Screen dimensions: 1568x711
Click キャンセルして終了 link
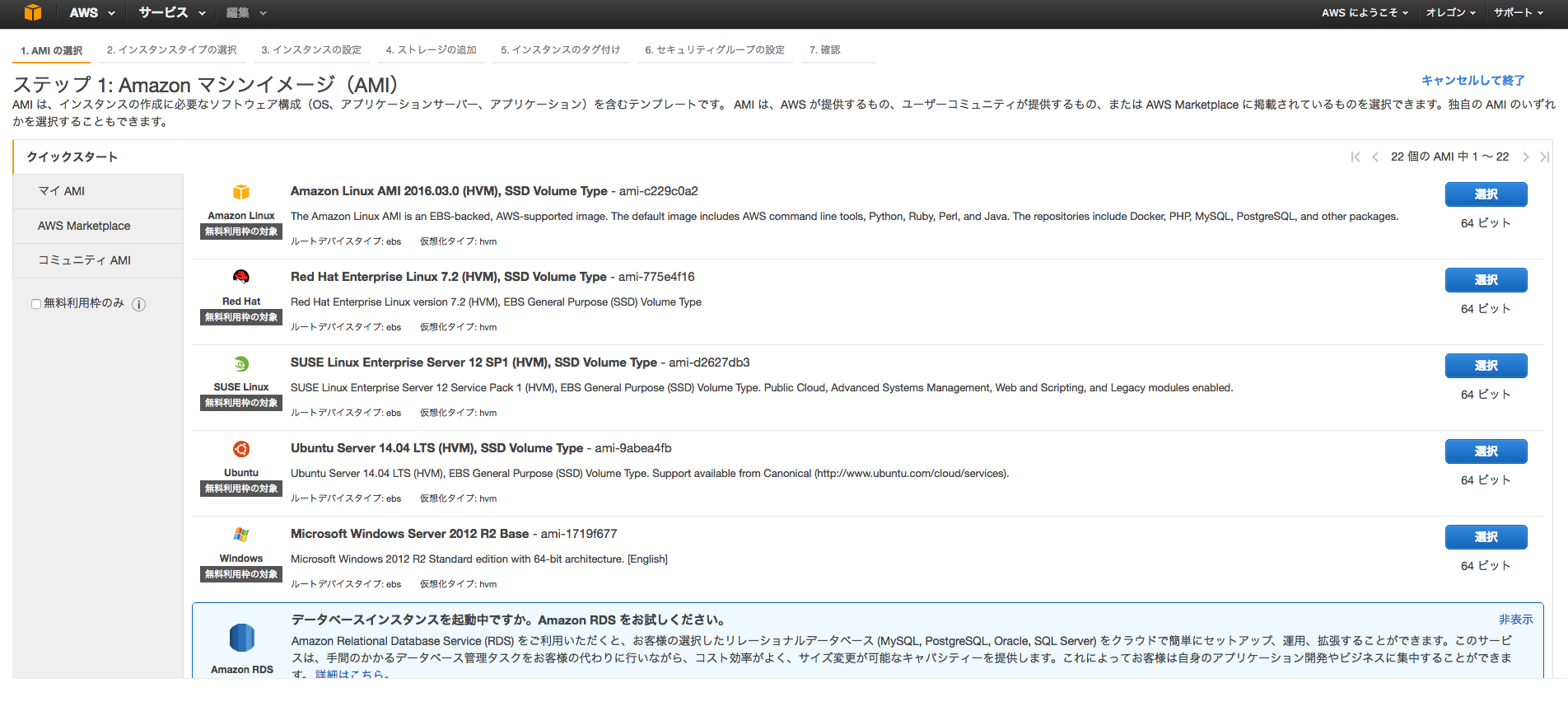[1472, 81]
